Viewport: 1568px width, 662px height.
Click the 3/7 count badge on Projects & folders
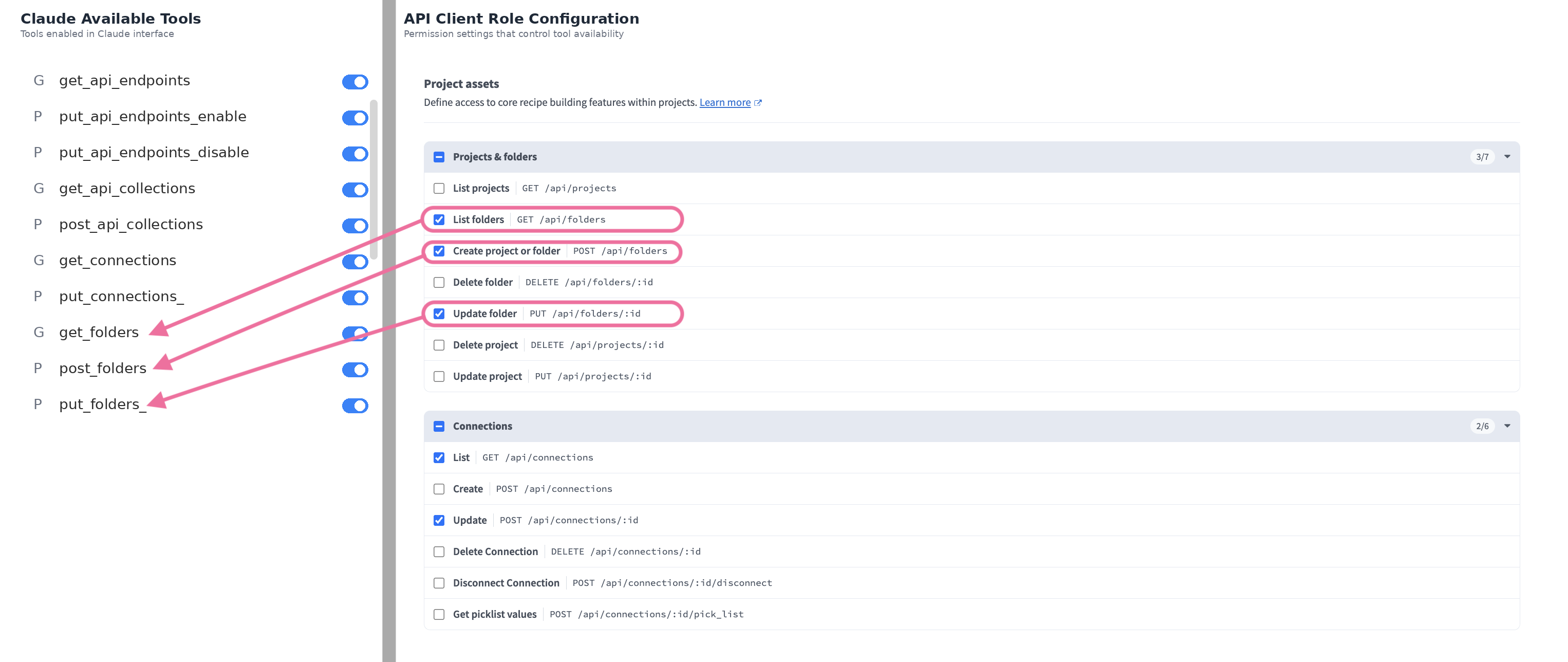pyautogui.click(x=1482, y=157)
